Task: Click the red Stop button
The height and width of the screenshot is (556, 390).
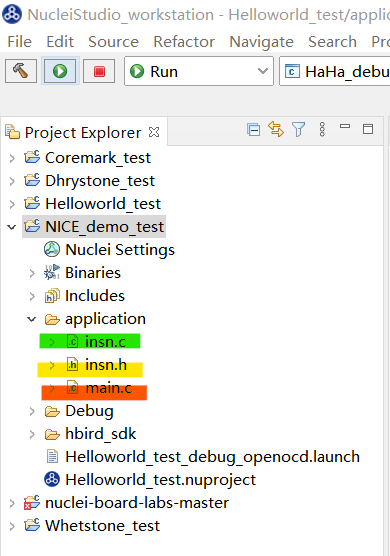Action: tap(99, 71)
